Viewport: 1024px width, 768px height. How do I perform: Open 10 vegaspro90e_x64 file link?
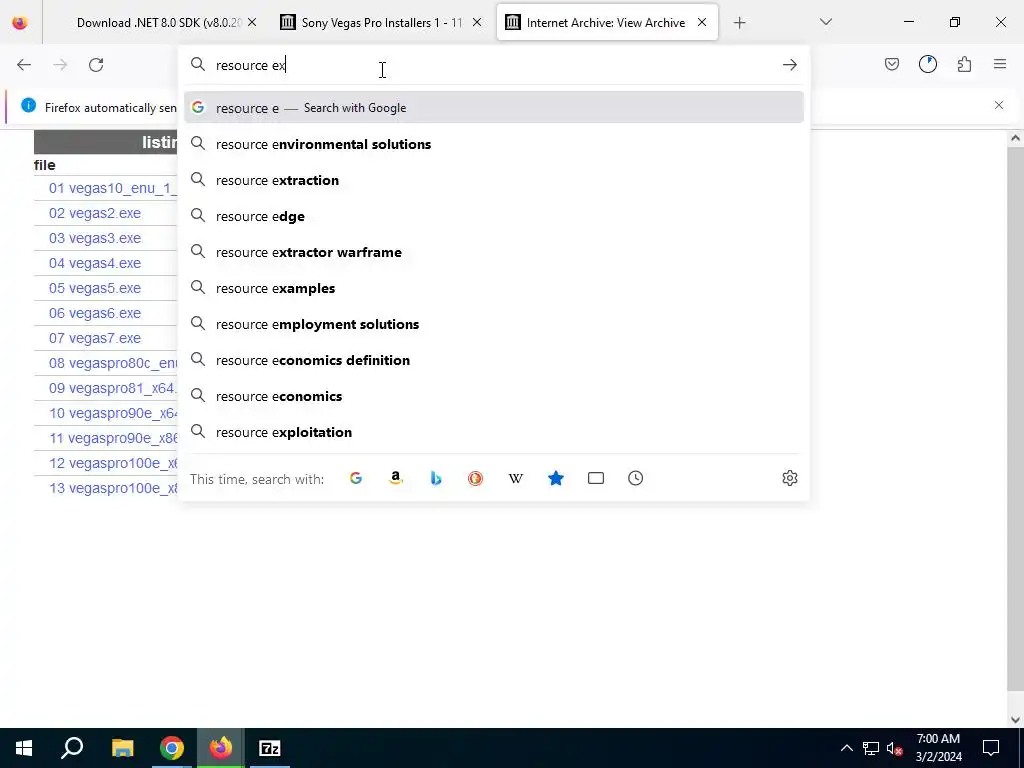(x=112, y=413)
